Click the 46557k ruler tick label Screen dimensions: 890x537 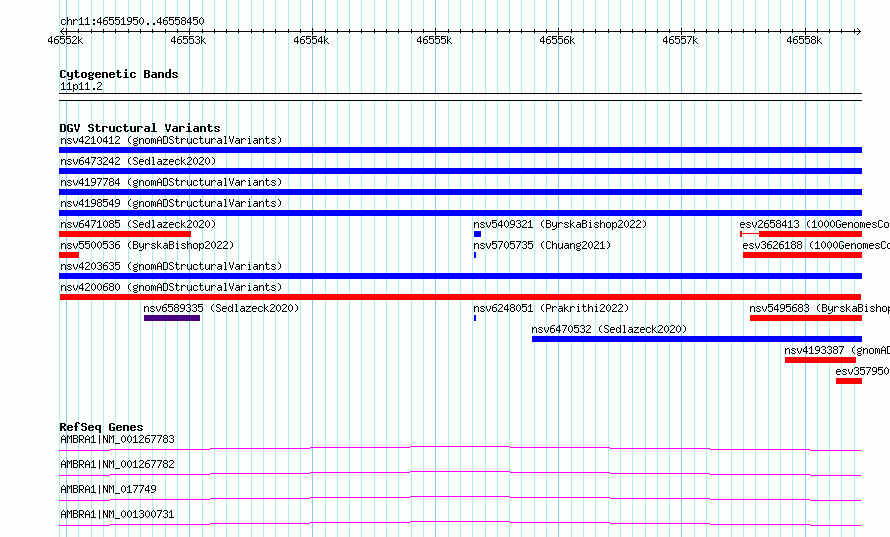pyautogui.click(x=680, y=40)
